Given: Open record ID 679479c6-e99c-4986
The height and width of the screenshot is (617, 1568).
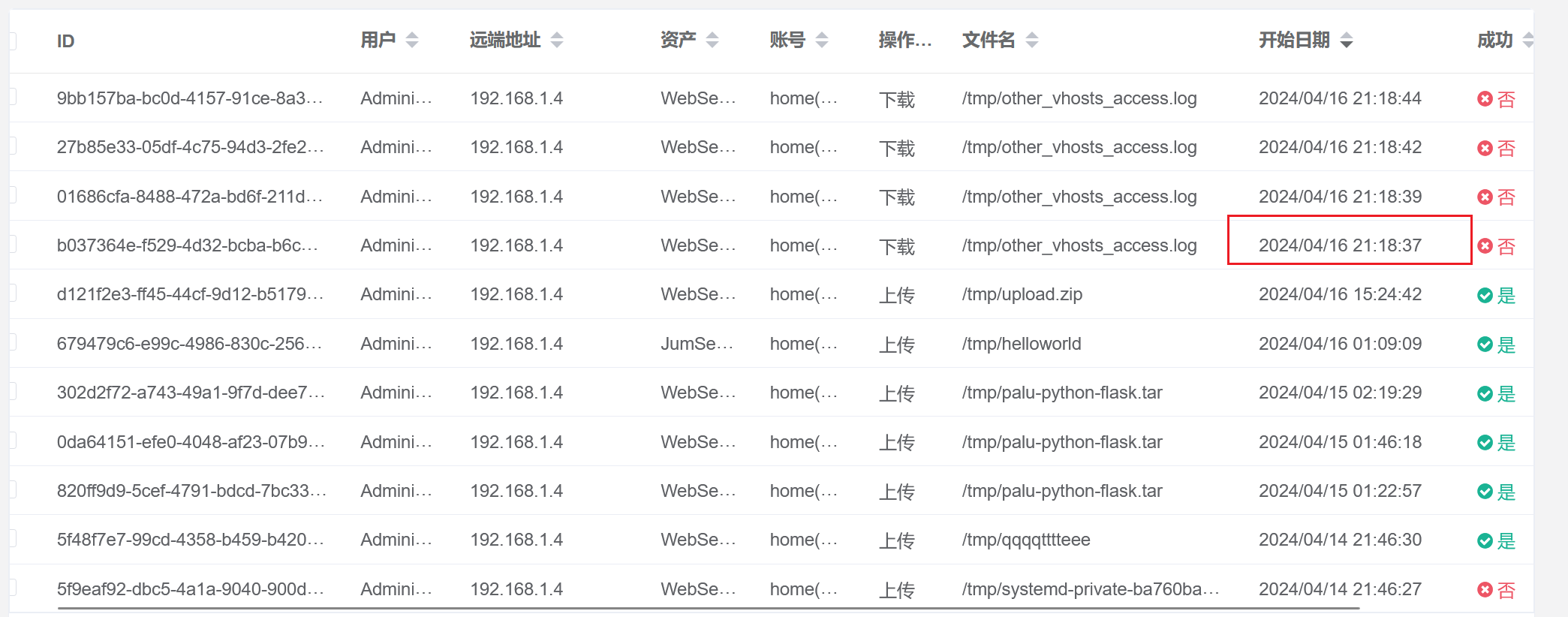Looking at the screenshot, I should coord(189,344).
